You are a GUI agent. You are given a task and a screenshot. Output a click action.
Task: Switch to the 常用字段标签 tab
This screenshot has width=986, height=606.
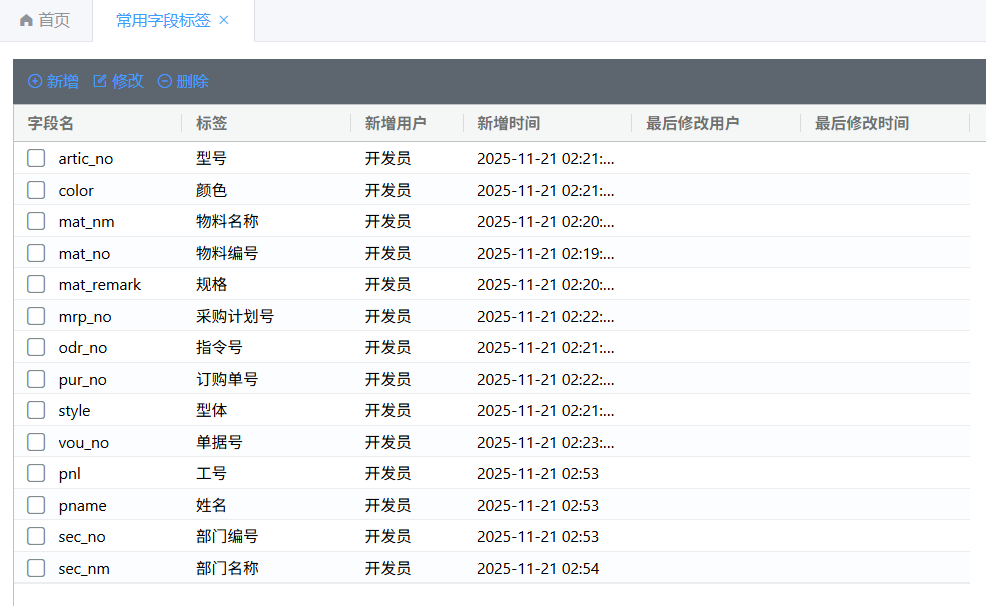click(163, 21)
